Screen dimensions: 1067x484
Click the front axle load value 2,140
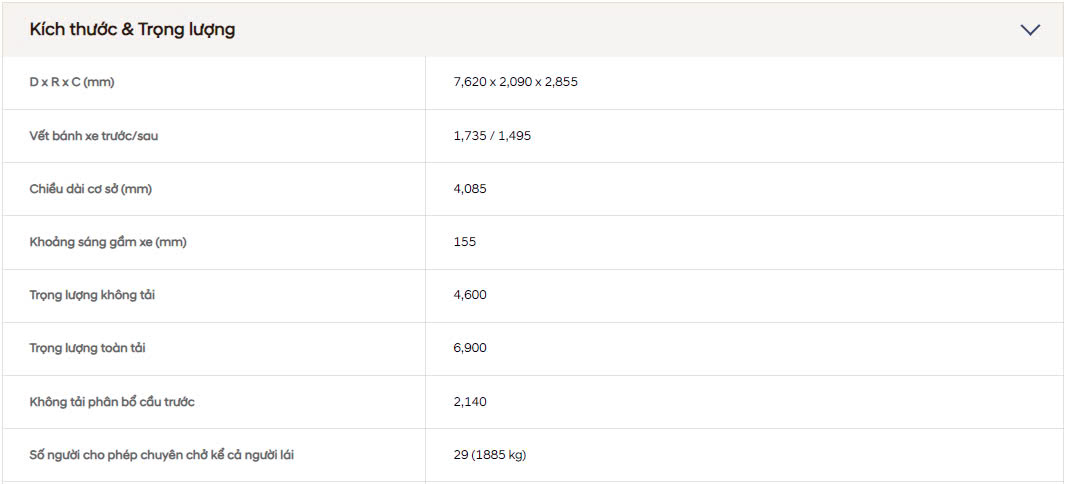(x=470, y=402)
